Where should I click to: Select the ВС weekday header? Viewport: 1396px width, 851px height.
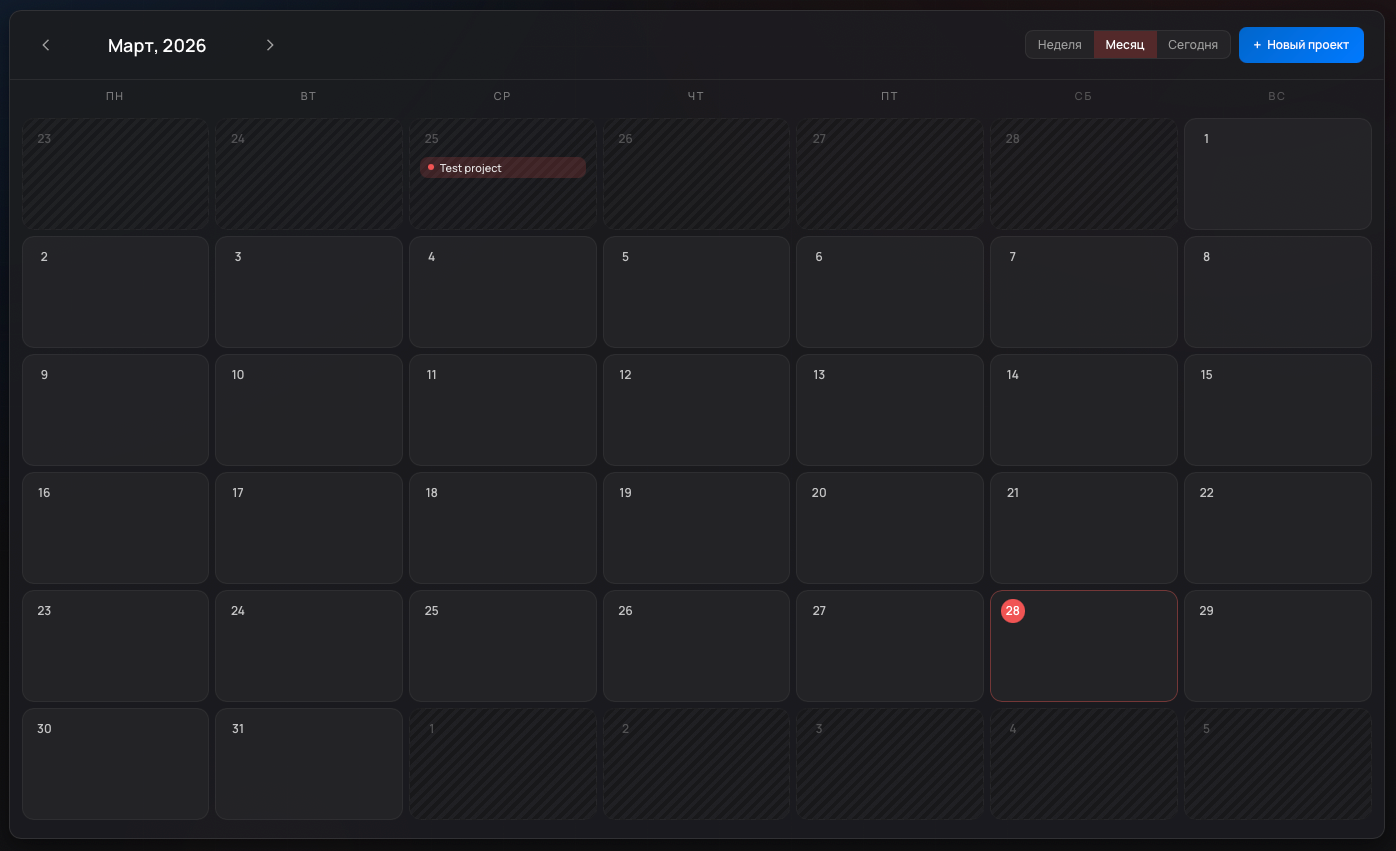(x=1277, y=96)
